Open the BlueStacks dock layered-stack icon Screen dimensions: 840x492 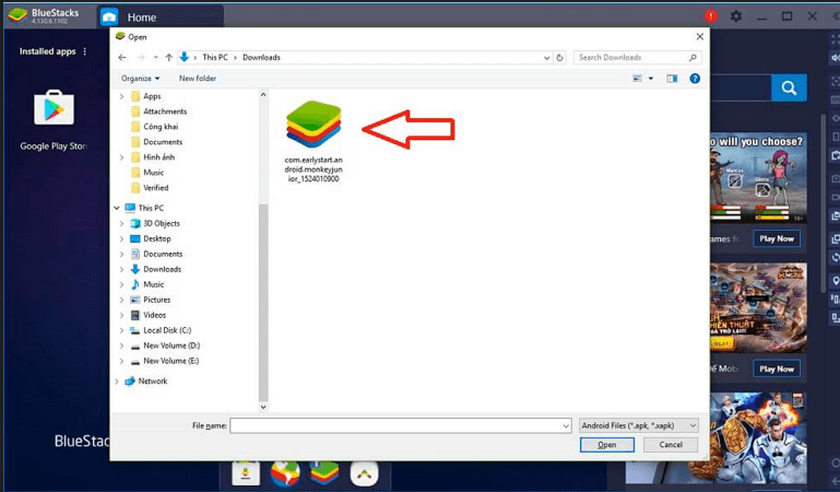pyautogui.click(x=324, y=473)
